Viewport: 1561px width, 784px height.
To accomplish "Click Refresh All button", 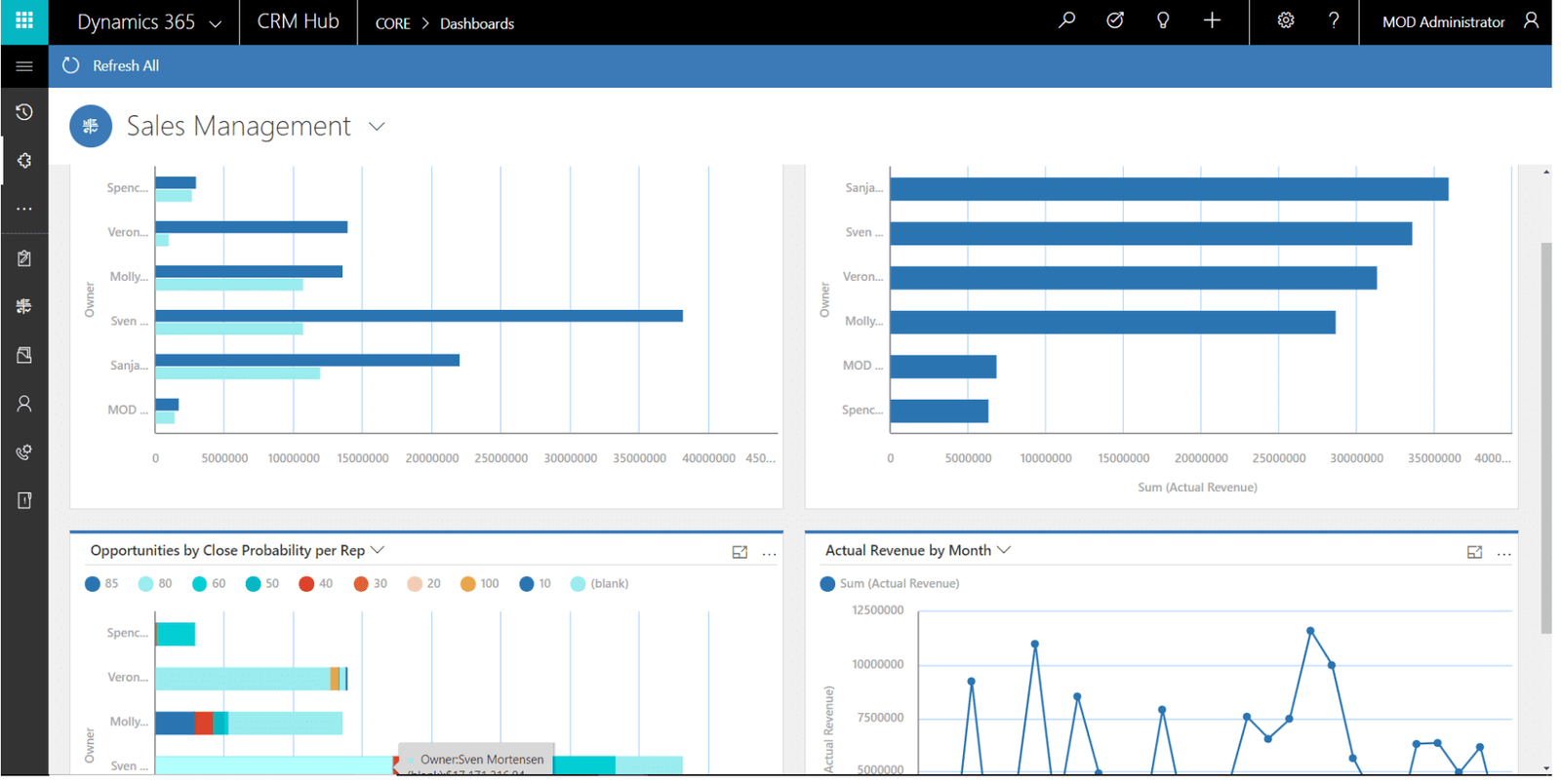I will tap(110, 66).
